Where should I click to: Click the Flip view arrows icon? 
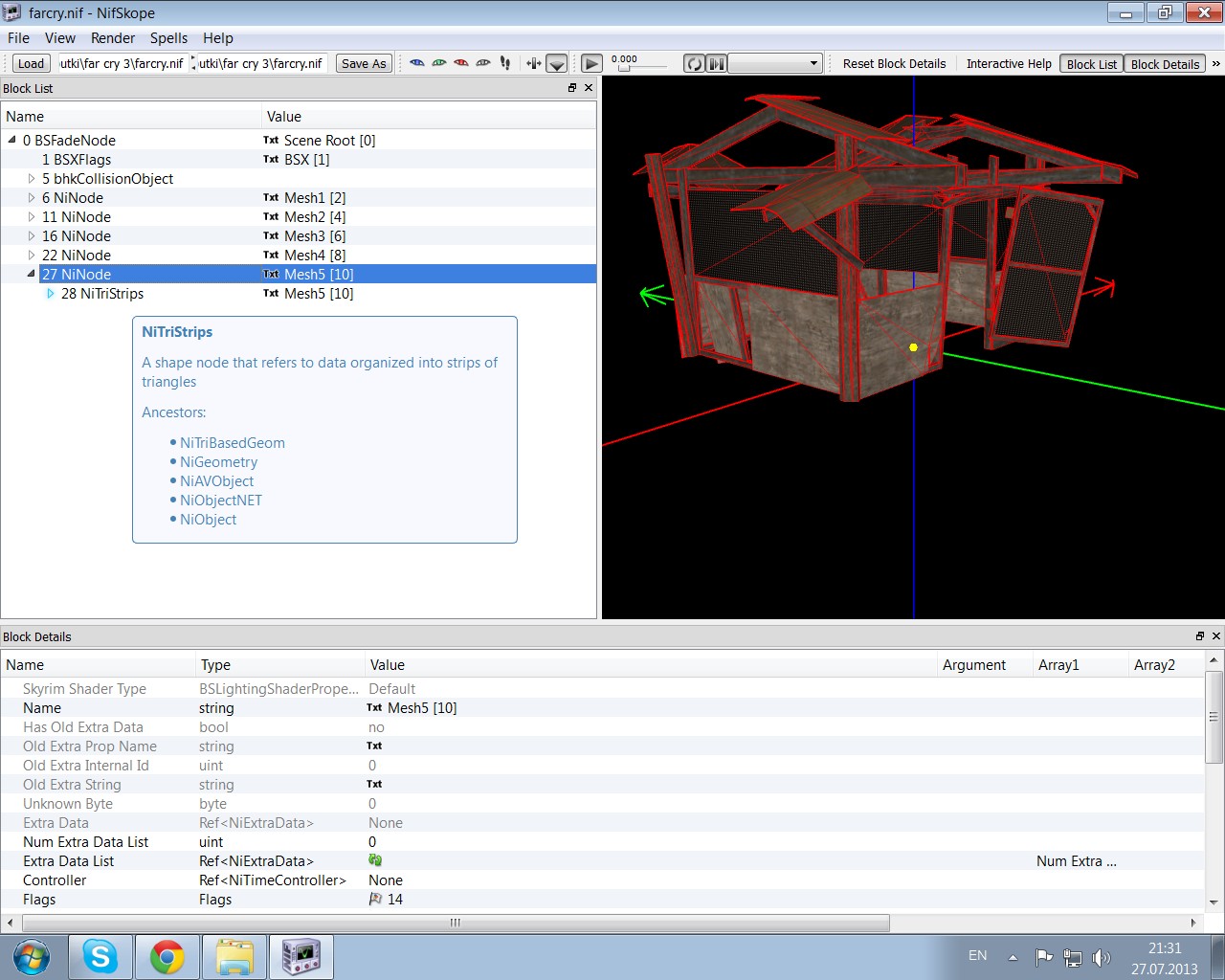pyautogui.click(x=534, y=63)
